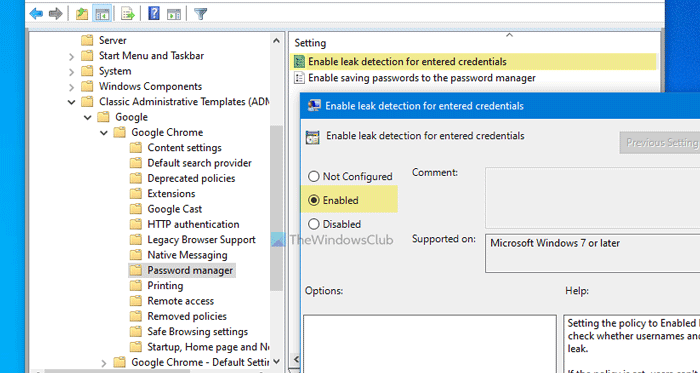Click the Content settings folder icon
Viewport: 700px width, 373px height.
point(136,148)
